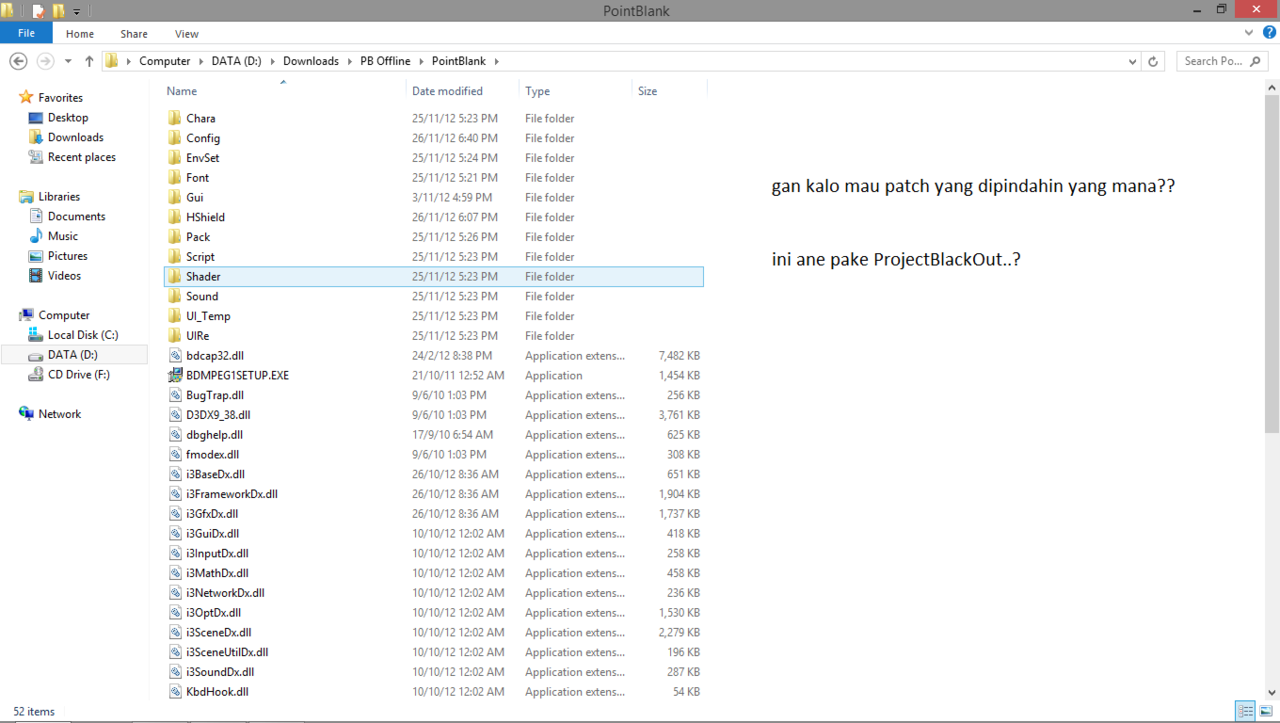Sort files by the Type column

[x=537, y=91]
